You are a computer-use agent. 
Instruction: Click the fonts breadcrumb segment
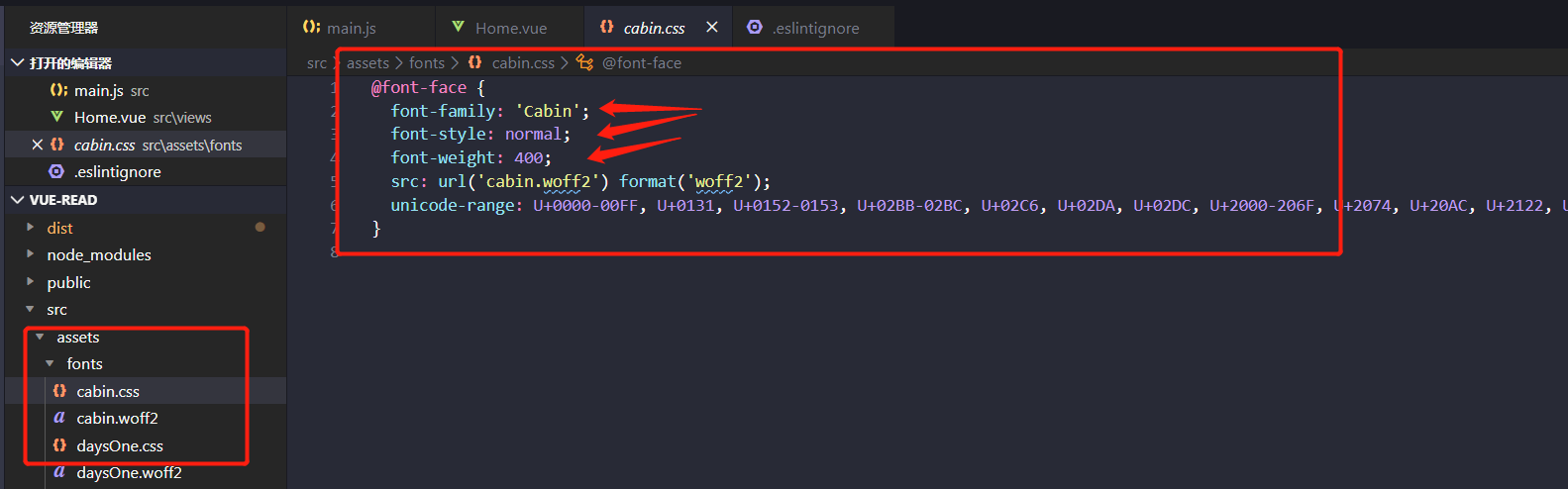pyautogui.click(x=427, y=62)
